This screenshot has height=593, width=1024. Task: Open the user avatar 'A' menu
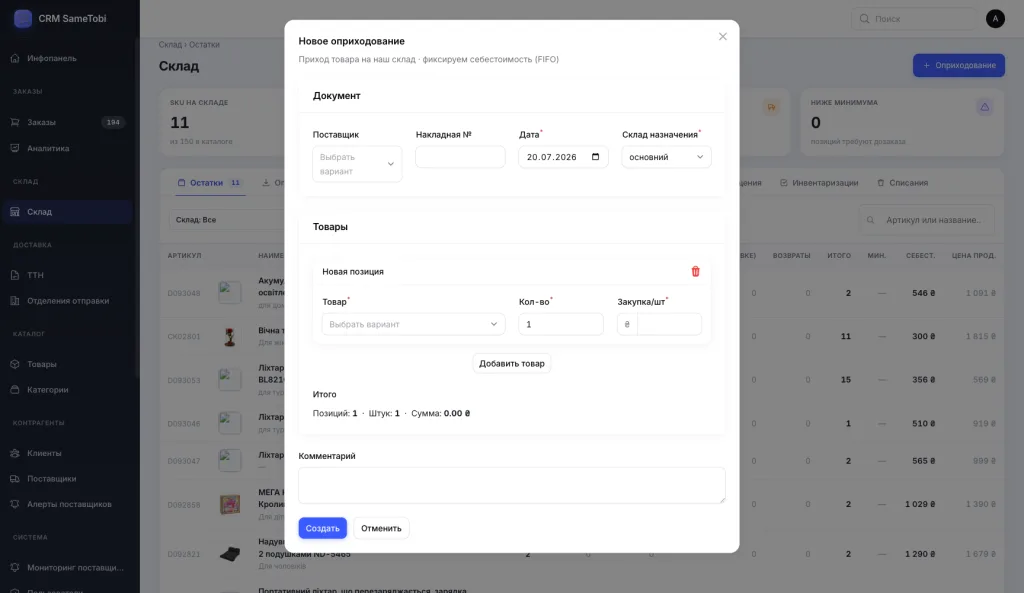click(995, 19)
